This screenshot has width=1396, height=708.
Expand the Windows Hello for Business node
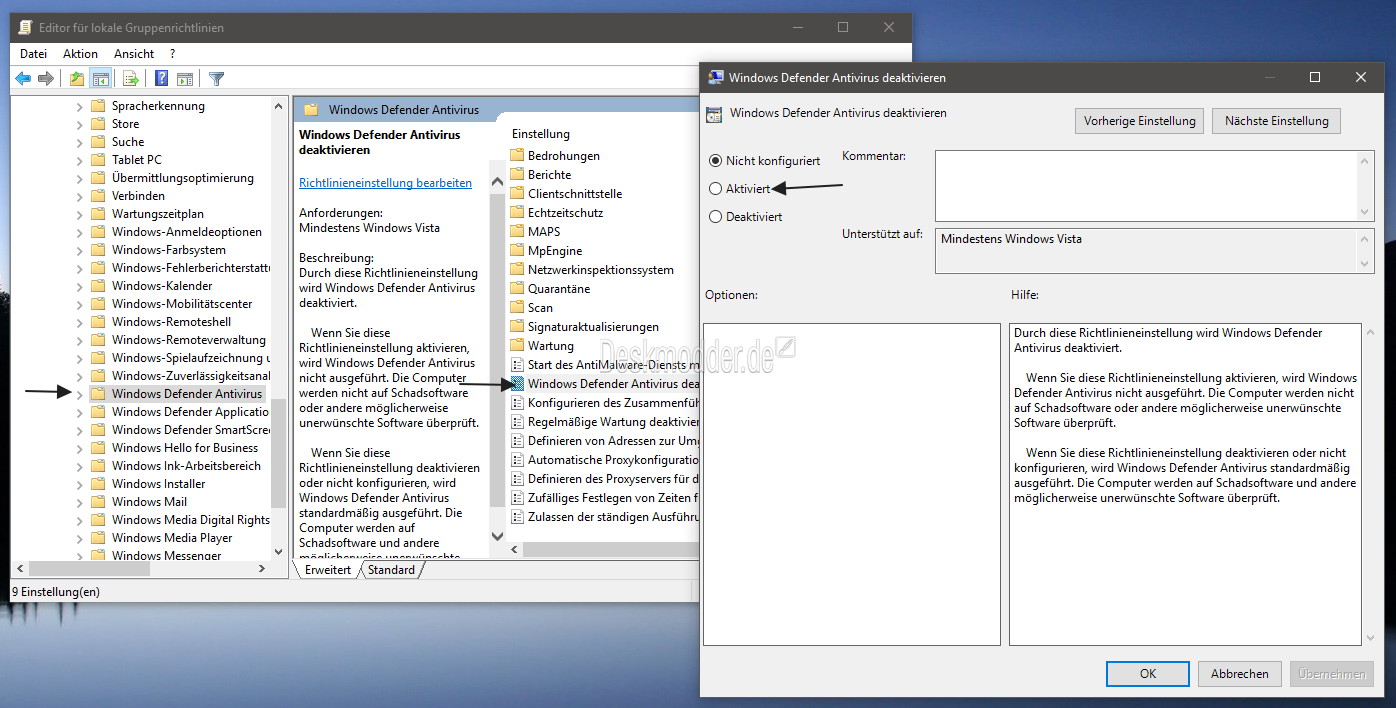point(80,448)
